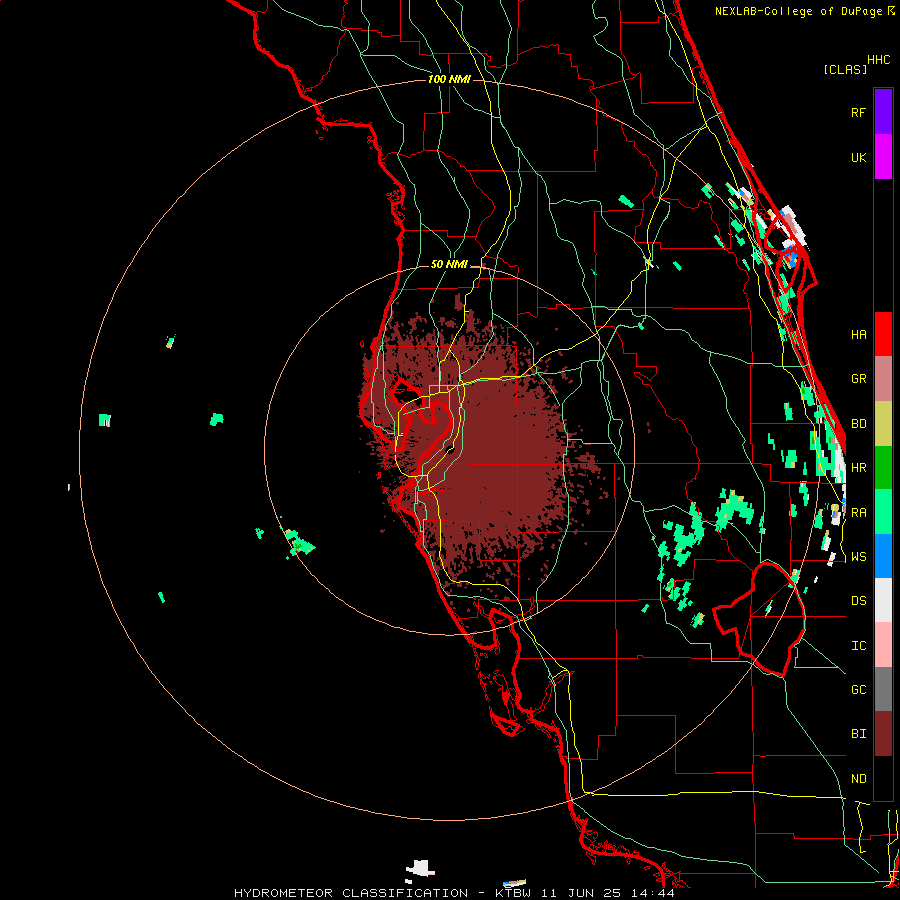Screen dimensions: 900x900
Task: Click the purple RF color swatch in legend
Action: tap(883, 112)
